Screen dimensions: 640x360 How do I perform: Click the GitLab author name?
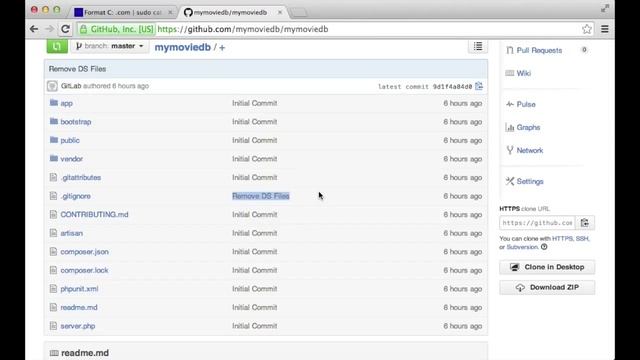[x=71, y=86]
